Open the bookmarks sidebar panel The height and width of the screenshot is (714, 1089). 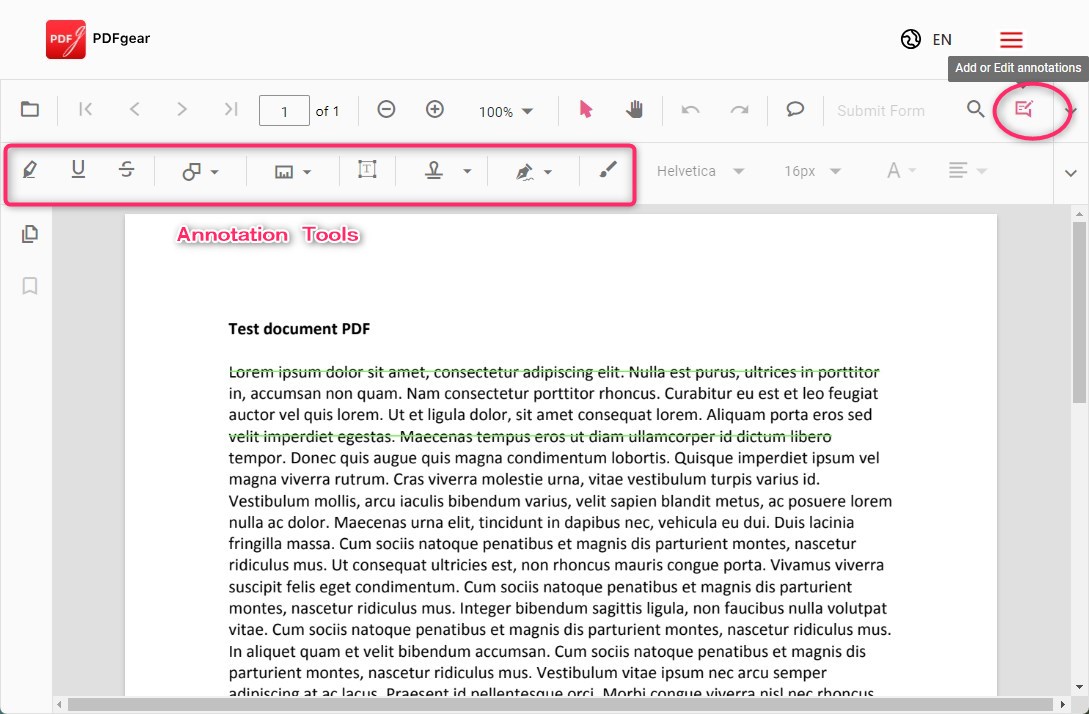point(29,285)
